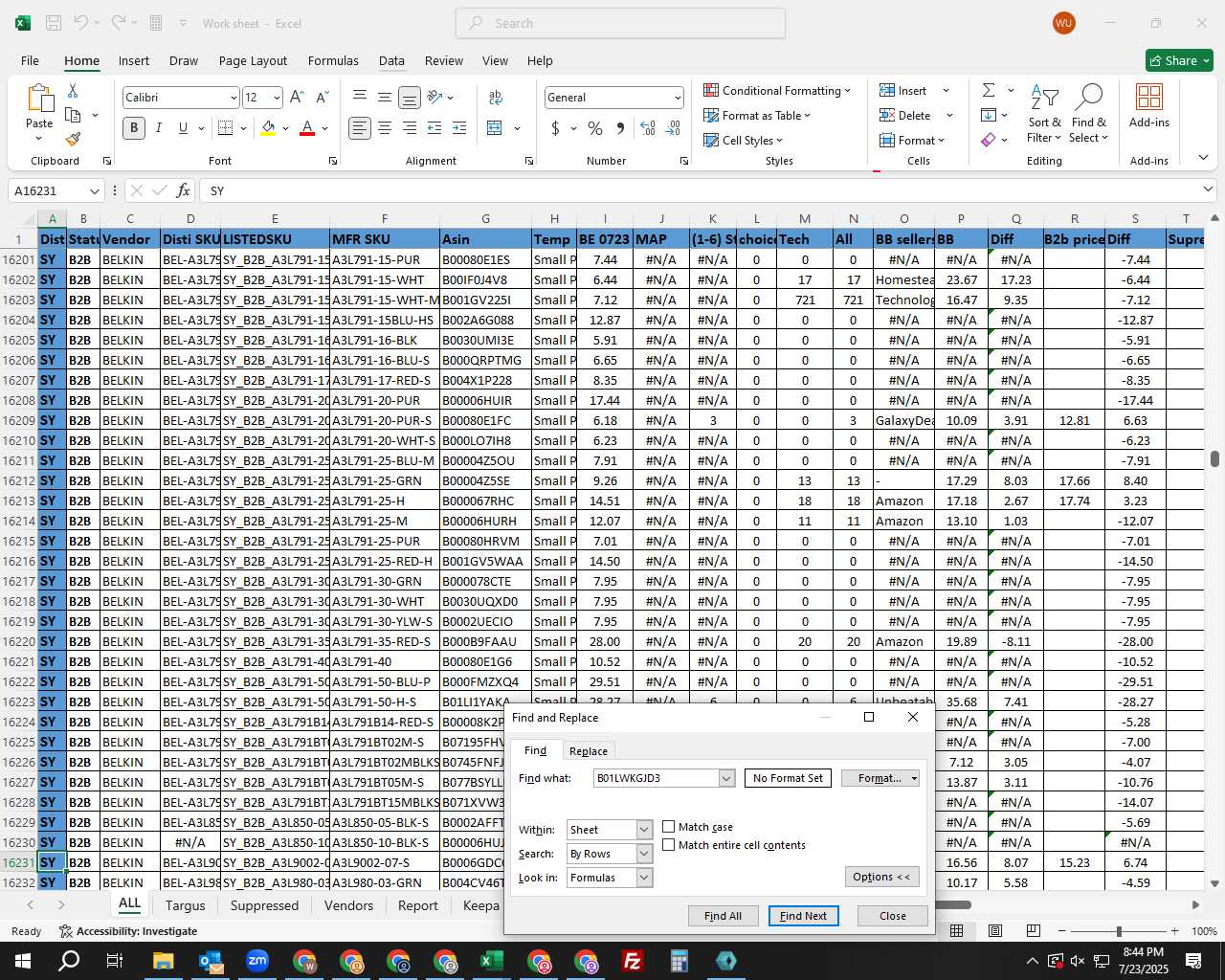This screenshot has height=980, width=1225.
Task: Toggle Align Right
Action: coord(410,127)
